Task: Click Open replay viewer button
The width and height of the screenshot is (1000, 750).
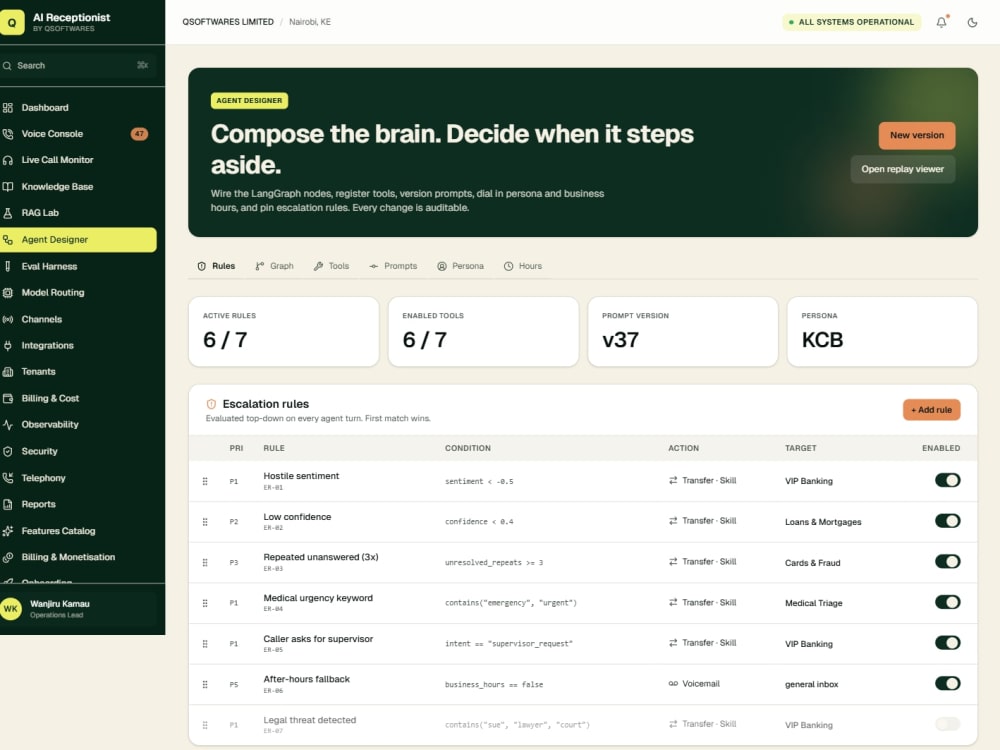Action: click(x=902, y=169)
